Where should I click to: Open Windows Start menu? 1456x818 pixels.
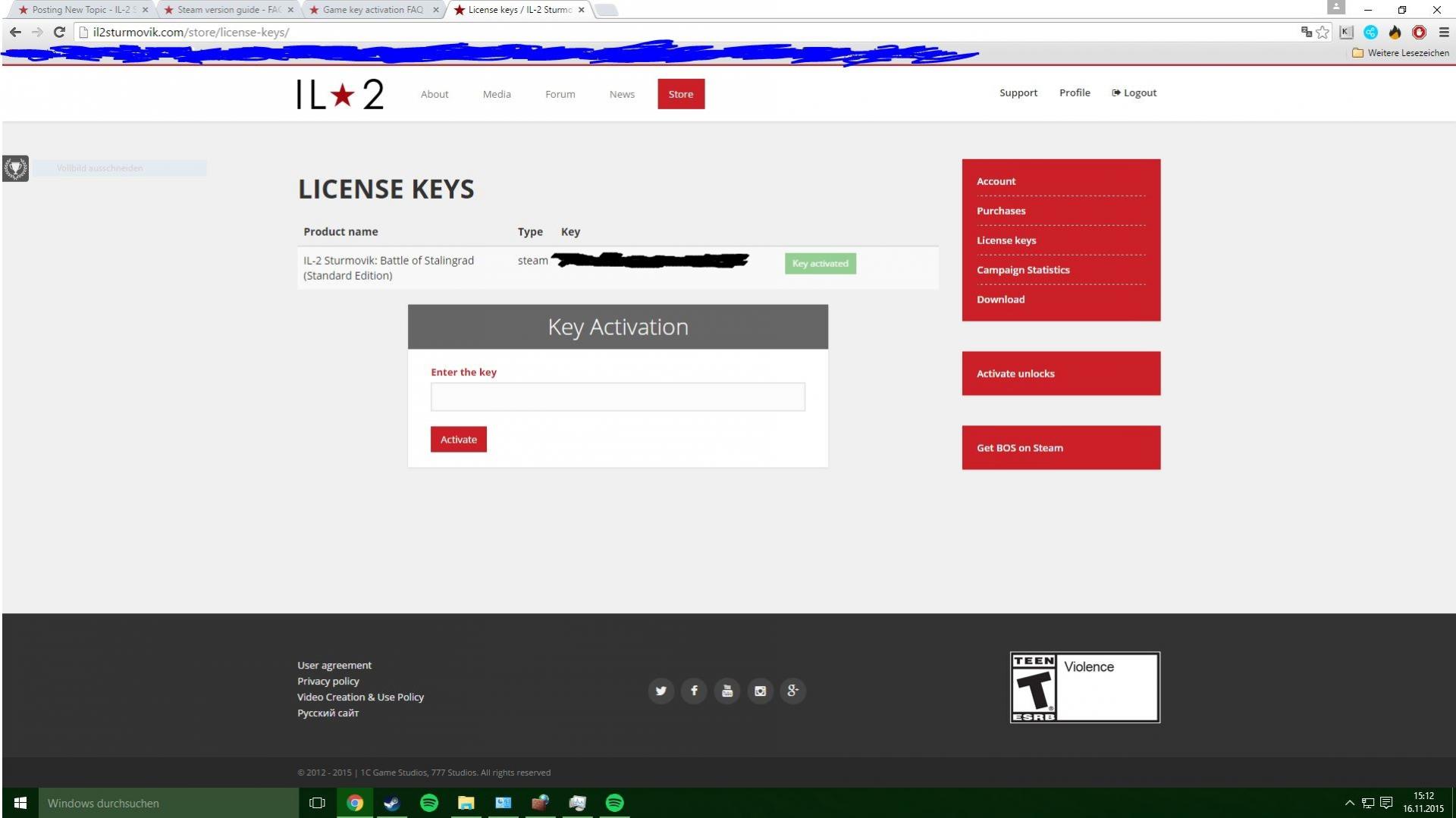point(20,803)
